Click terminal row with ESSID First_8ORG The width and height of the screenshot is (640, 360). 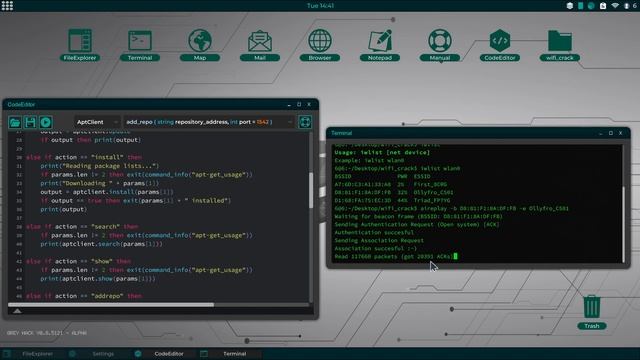click(391, 184)
